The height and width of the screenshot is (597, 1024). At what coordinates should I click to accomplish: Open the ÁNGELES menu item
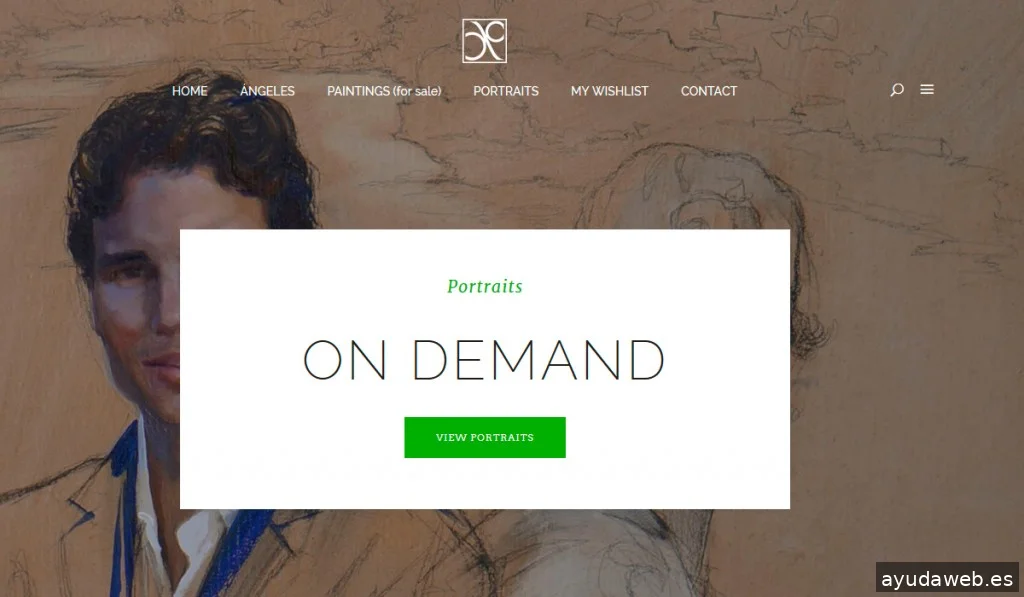(x=267, y=91)
